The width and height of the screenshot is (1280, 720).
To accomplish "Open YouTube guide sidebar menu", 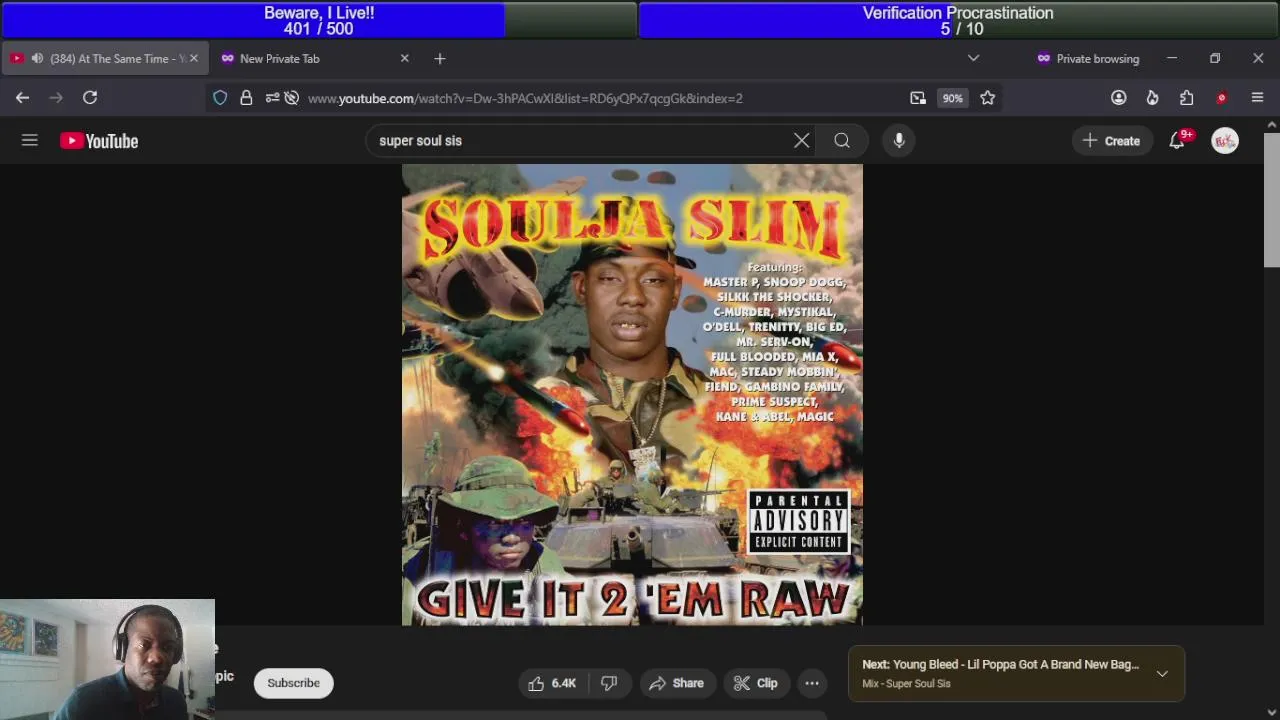I will (30, 141).
